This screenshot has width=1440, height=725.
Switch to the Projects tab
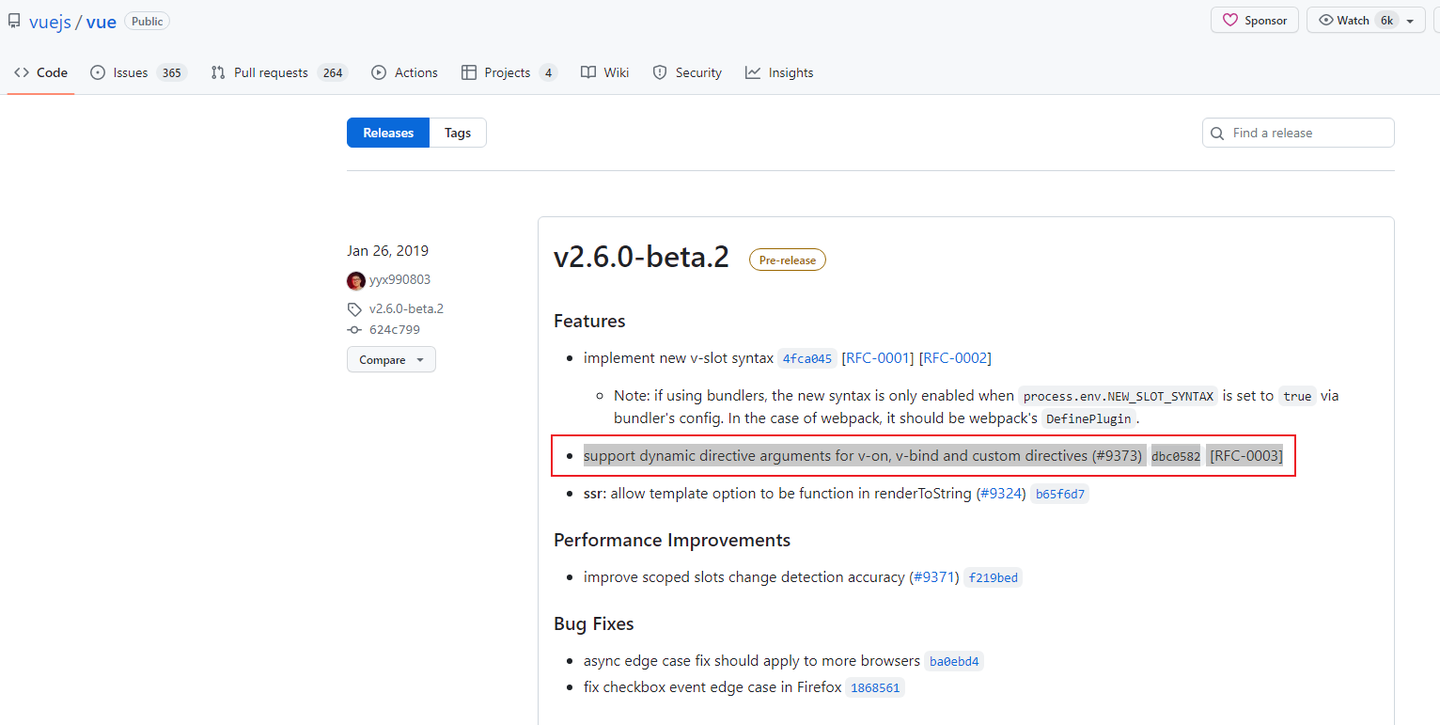[x=508, y=73]
